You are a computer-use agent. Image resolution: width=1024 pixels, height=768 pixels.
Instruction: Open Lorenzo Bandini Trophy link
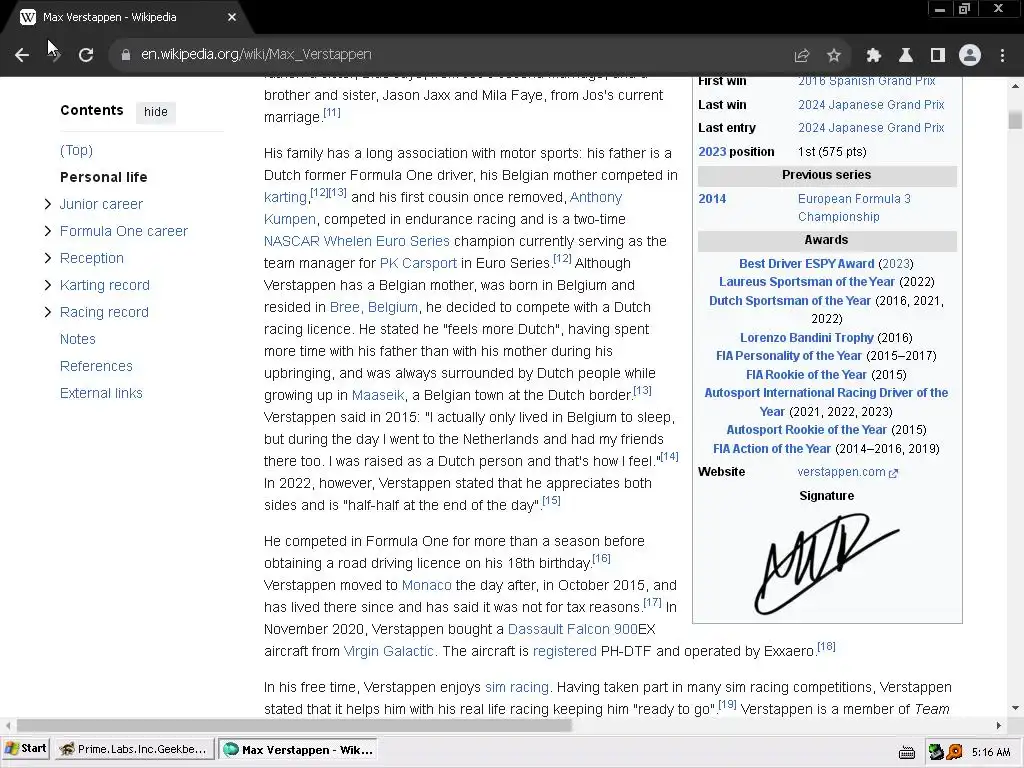[x=806, y=338]
